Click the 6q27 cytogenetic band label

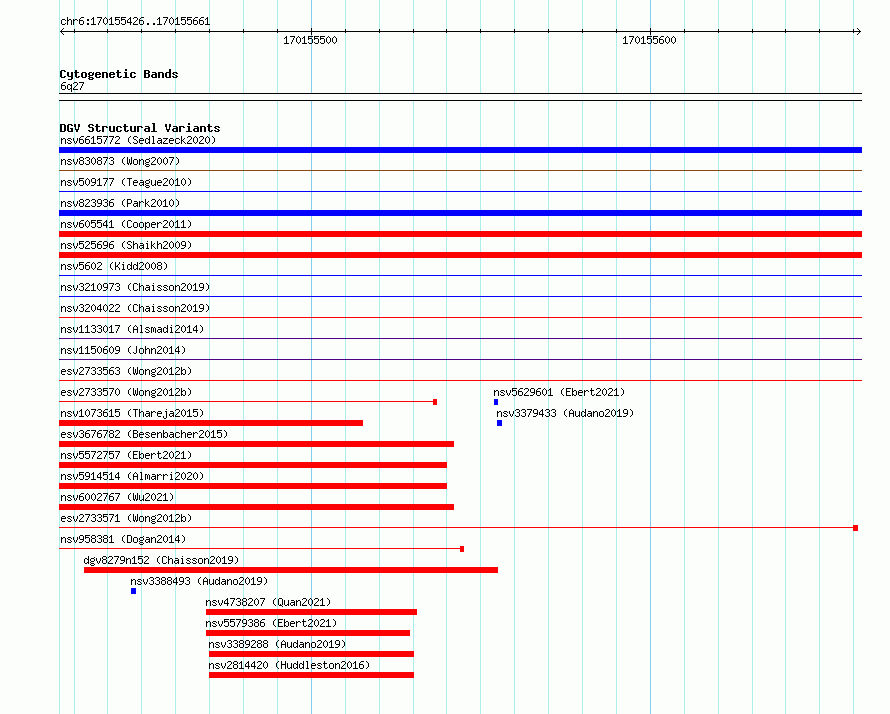[x=72, y=86]
